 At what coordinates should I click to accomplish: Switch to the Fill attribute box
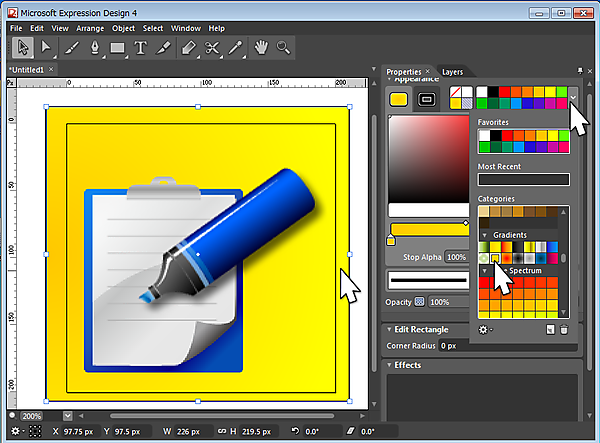point(398,99)
